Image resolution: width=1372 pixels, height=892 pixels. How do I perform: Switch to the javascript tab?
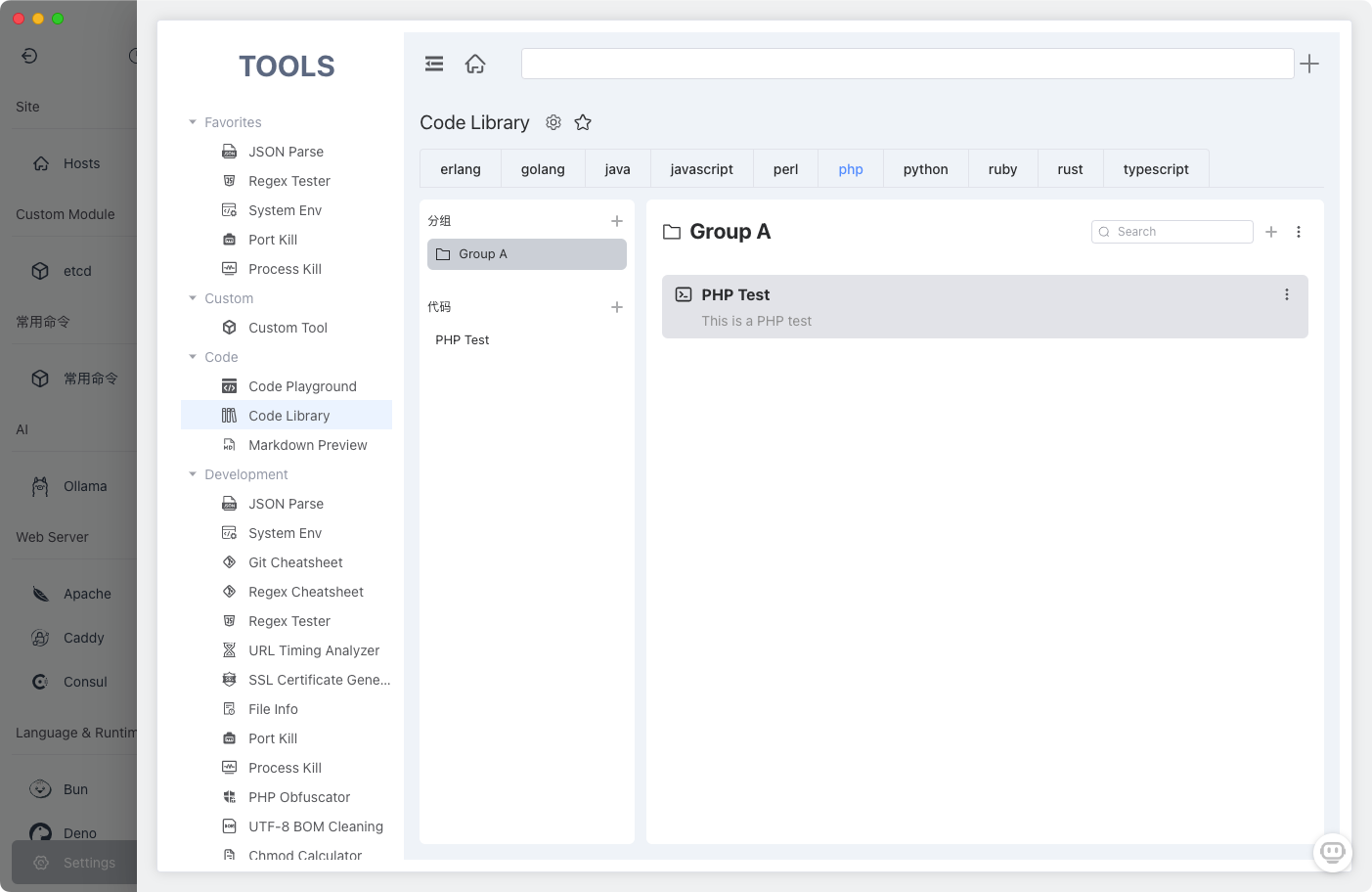tap(701, 169)
